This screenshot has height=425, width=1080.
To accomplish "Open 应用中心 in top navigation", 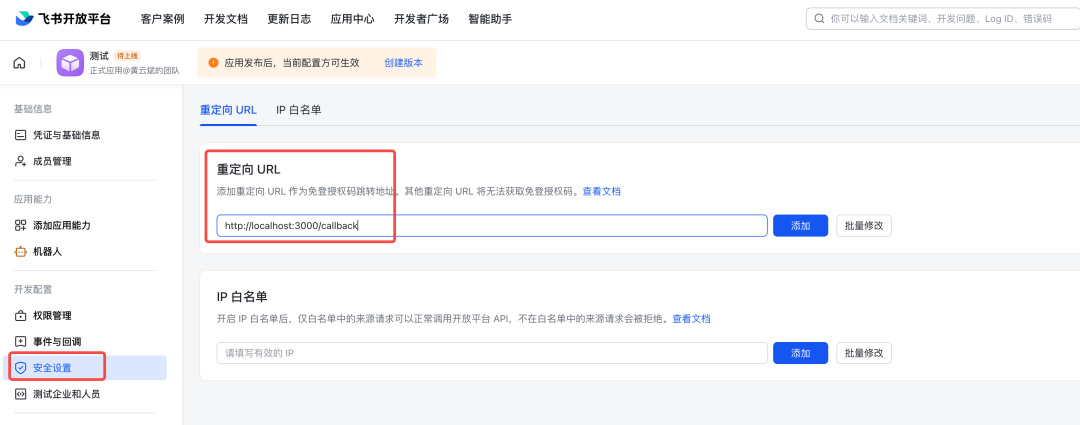I will click(x=353, y=19).
